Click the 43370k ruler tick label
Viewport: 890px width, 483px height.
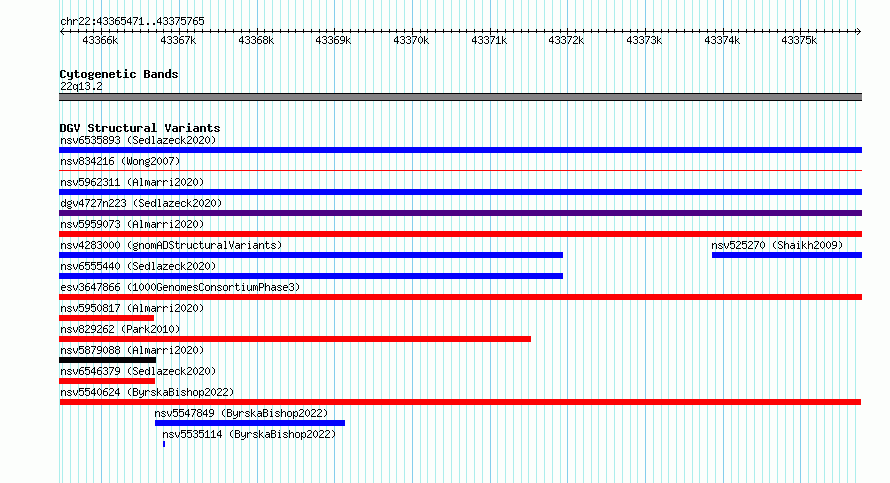click(411, 41)
